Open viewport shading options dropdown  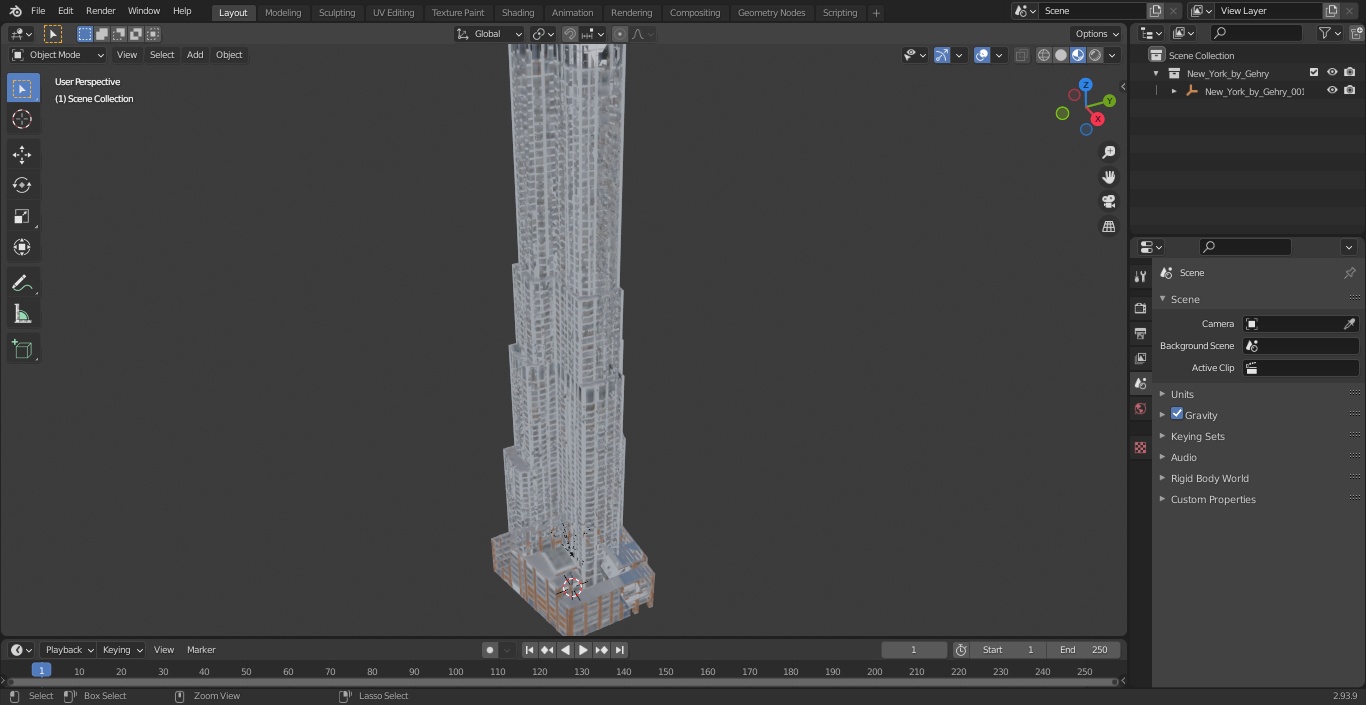1112,55
